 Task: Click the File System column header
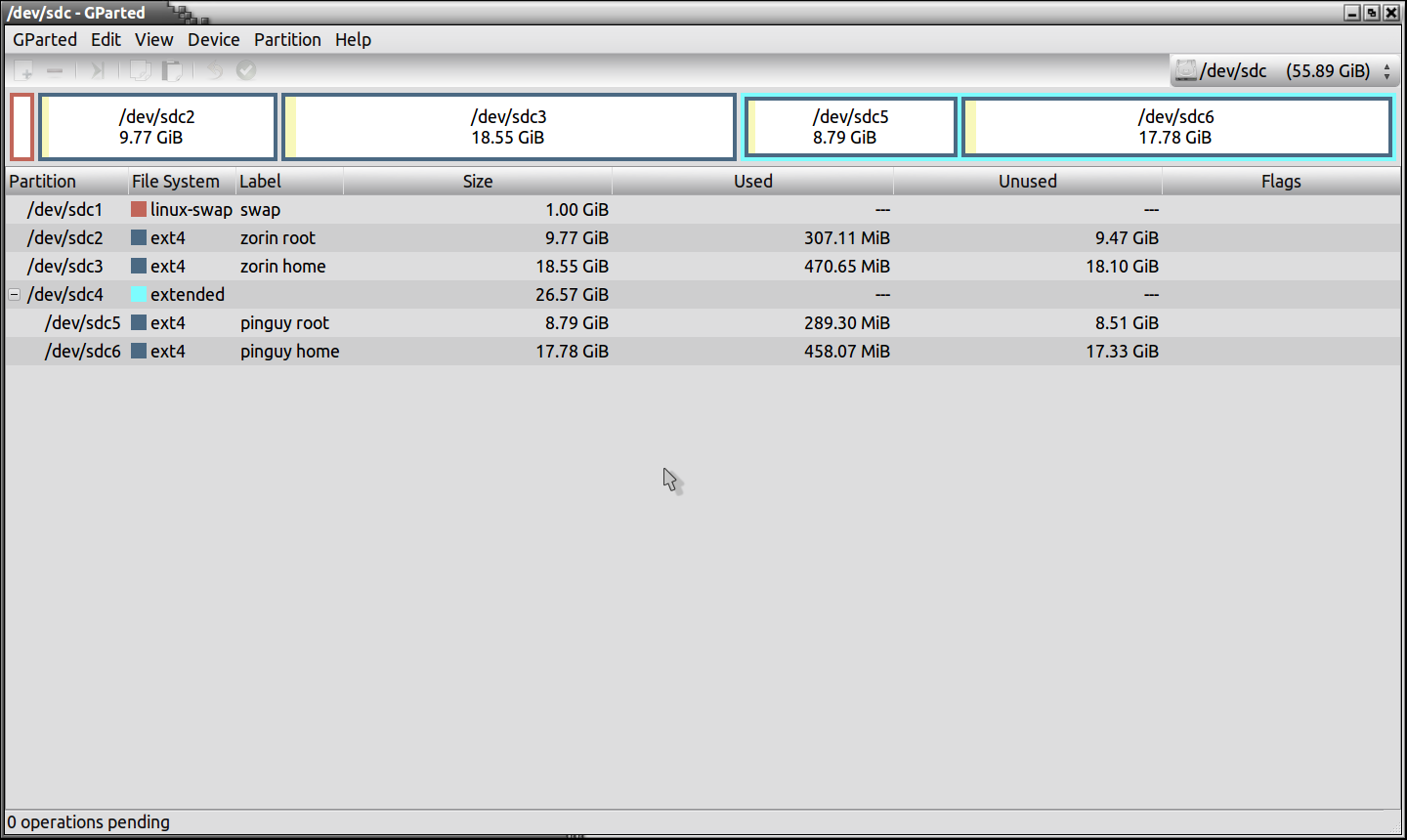176,182
